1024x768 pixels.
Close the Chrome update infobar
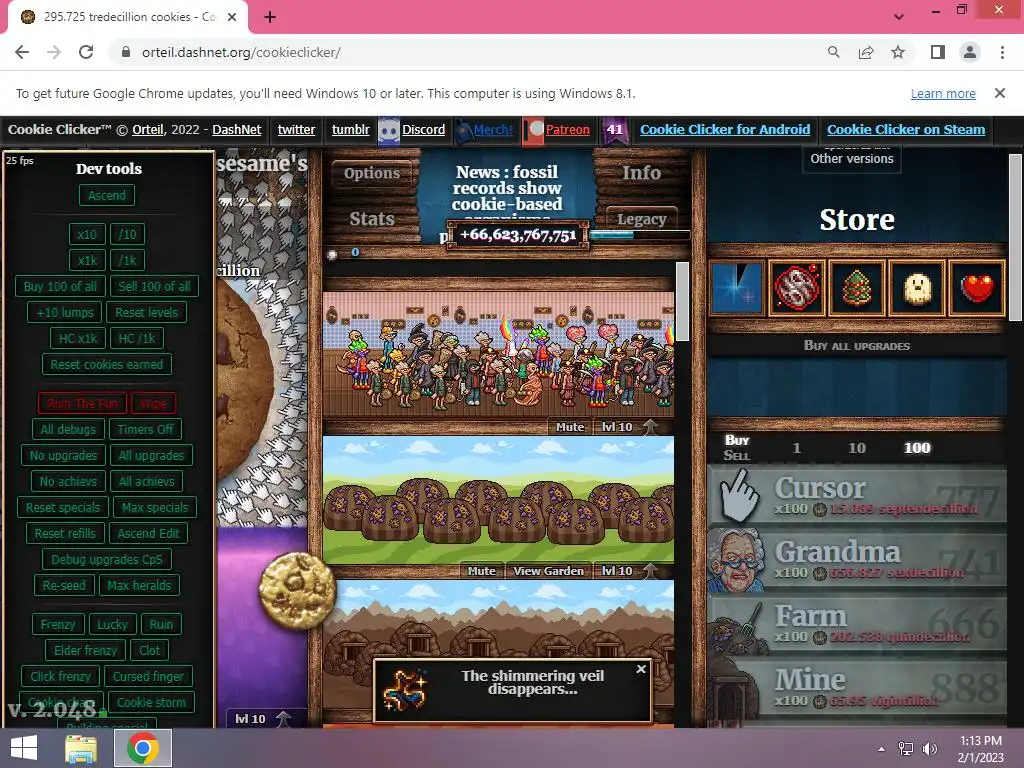999,93
